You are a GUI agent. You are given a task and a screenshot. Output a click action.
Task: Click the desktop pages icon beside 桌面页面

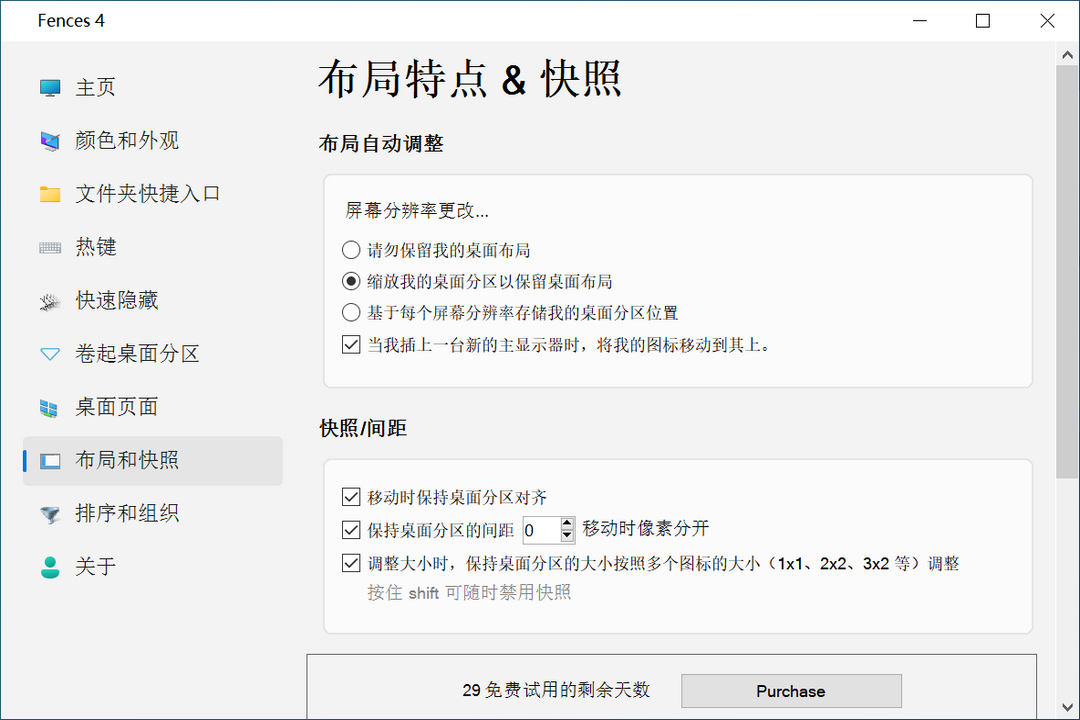(x=49, y=407)
